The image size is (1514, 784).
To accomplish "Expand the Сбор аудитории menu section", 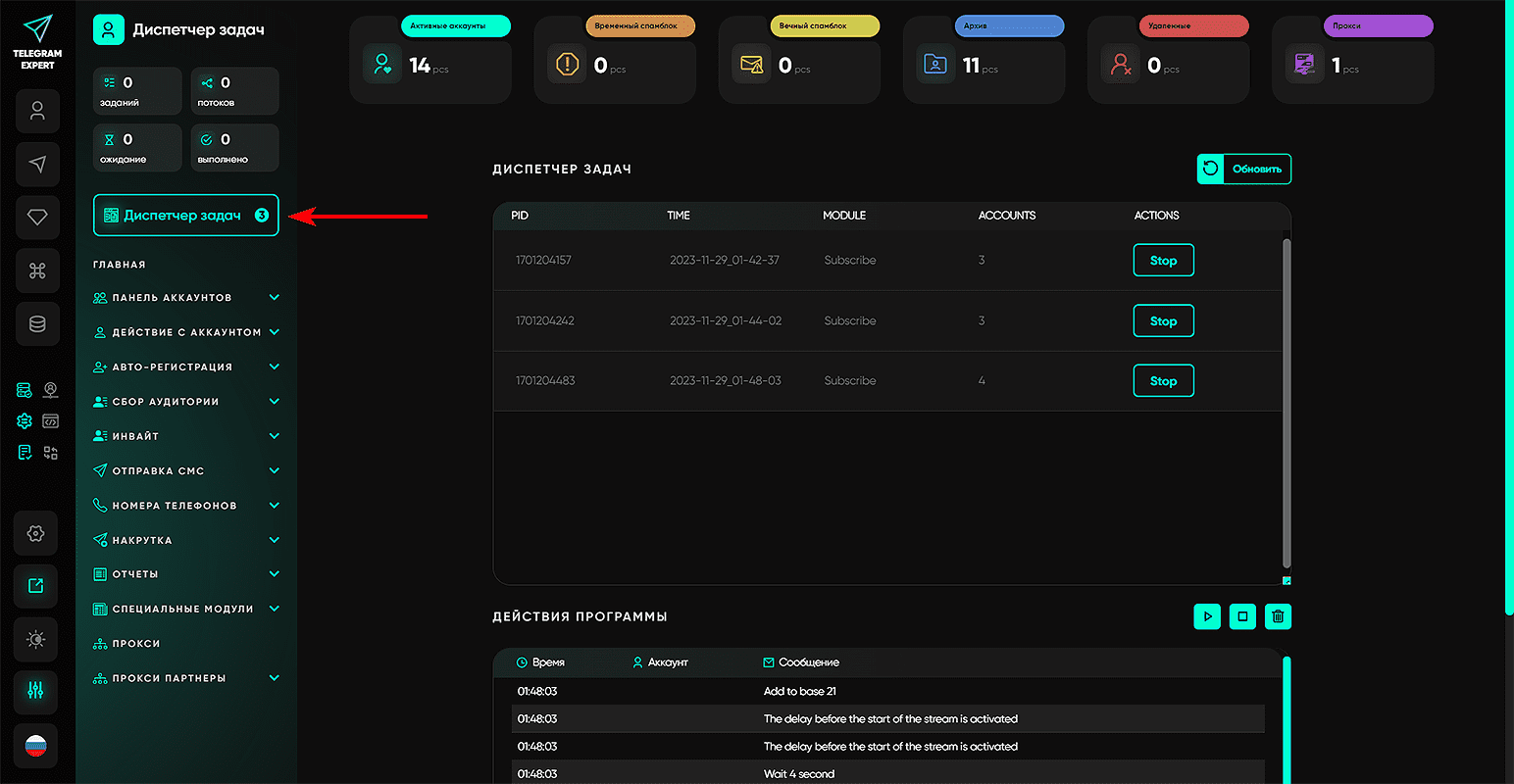I will point(185,402).
